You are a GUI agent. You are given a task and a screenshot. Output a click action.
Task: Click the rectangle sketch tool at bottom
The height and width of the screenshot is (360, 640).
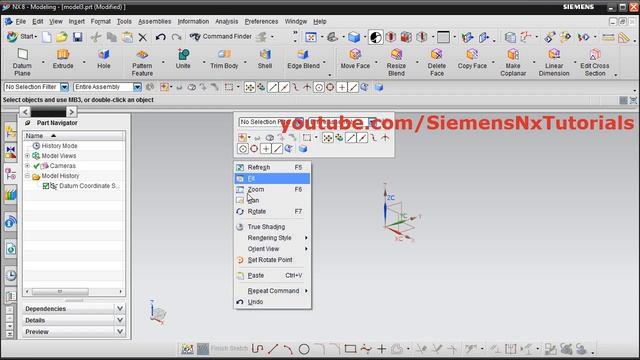[x=350, y=349]
